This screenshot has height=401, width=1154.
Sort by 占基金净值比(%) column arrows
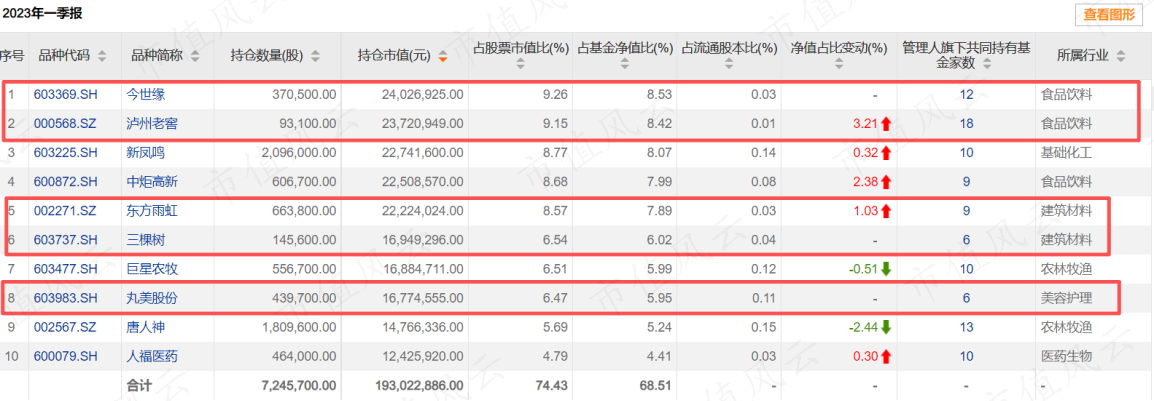click(x=625, y=64)
